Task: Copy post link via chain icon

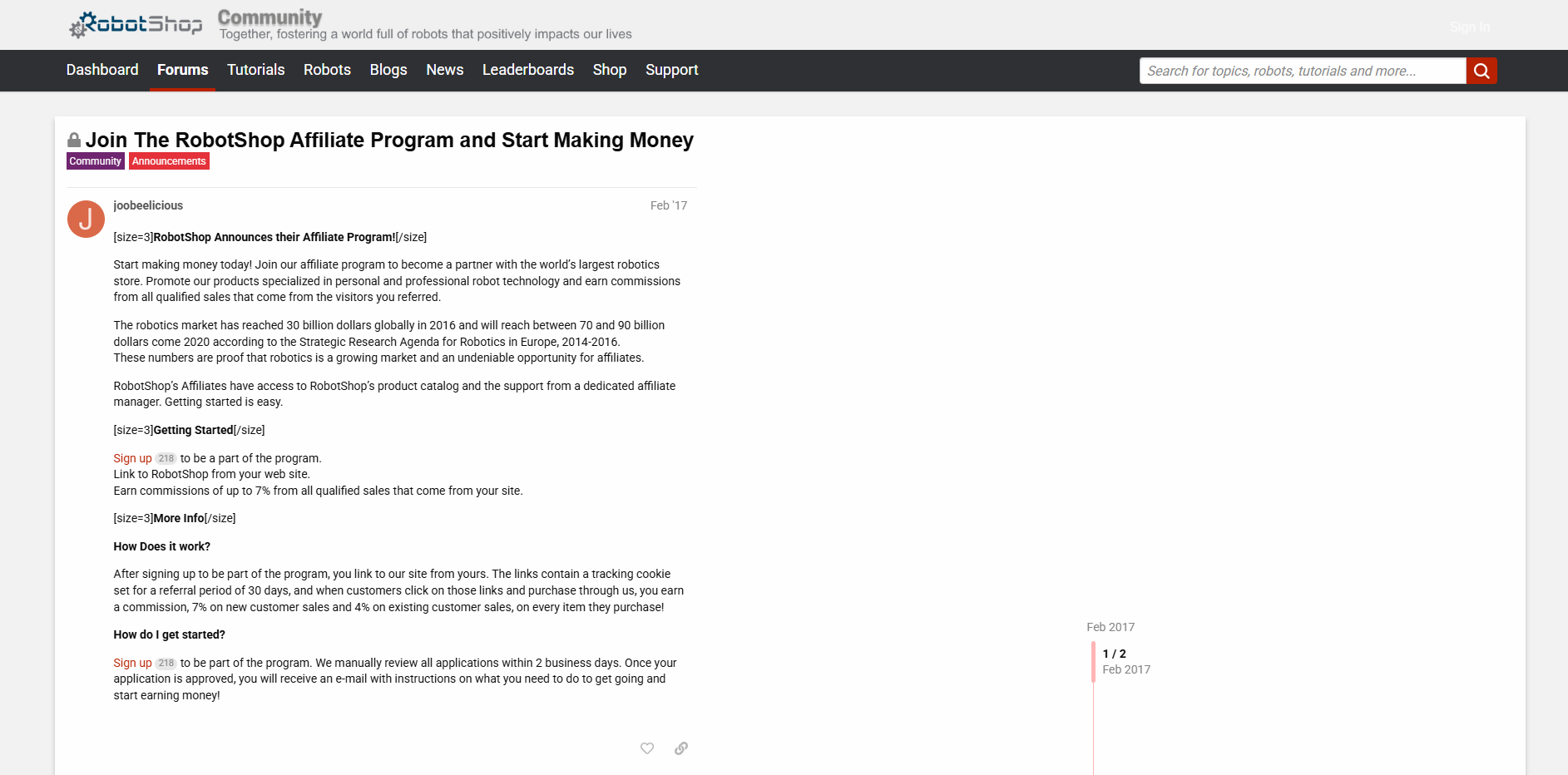Action: [680, 748]
